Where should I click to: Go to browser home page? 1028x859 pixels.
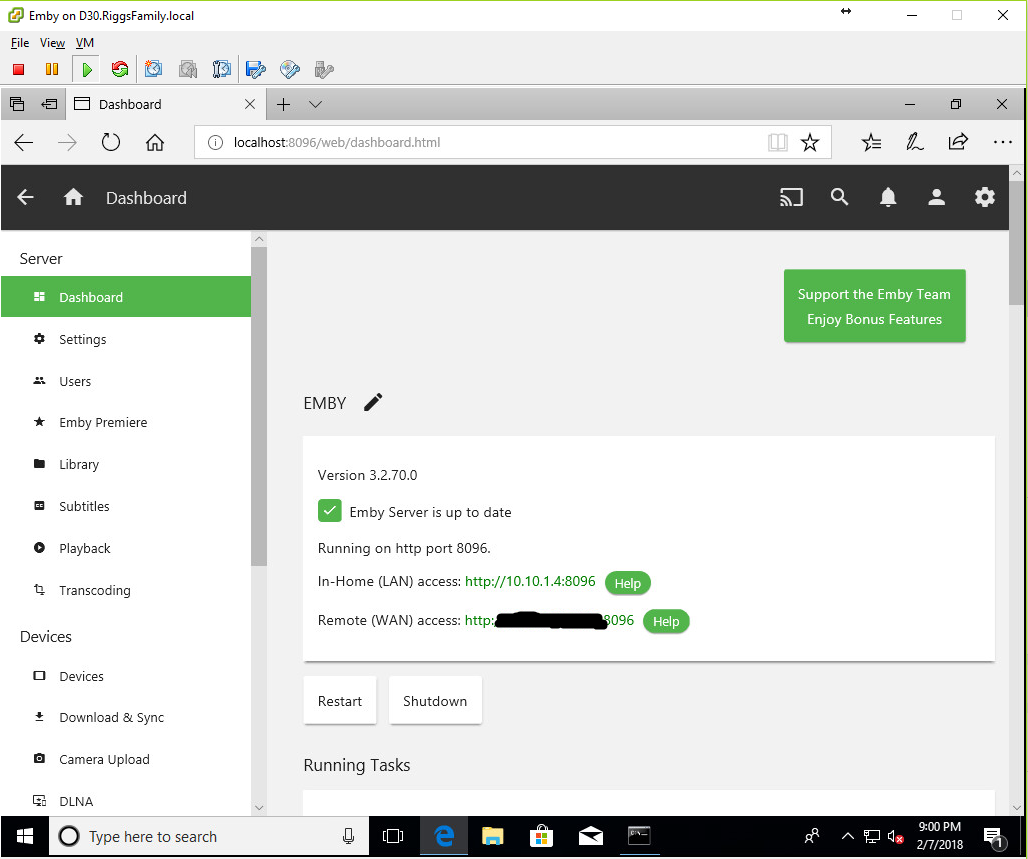coord(155,142)
